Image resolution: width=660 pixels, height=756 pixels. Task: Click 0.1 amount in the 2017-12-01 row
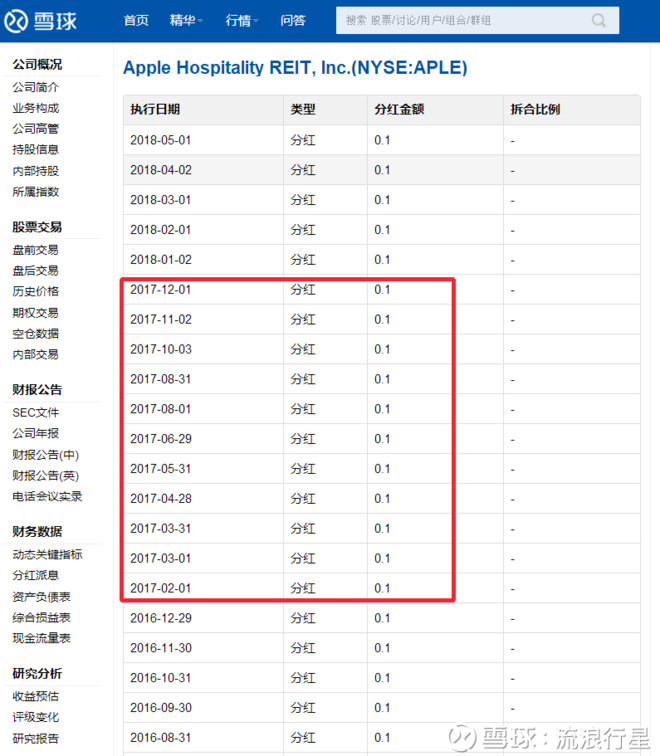382,290
